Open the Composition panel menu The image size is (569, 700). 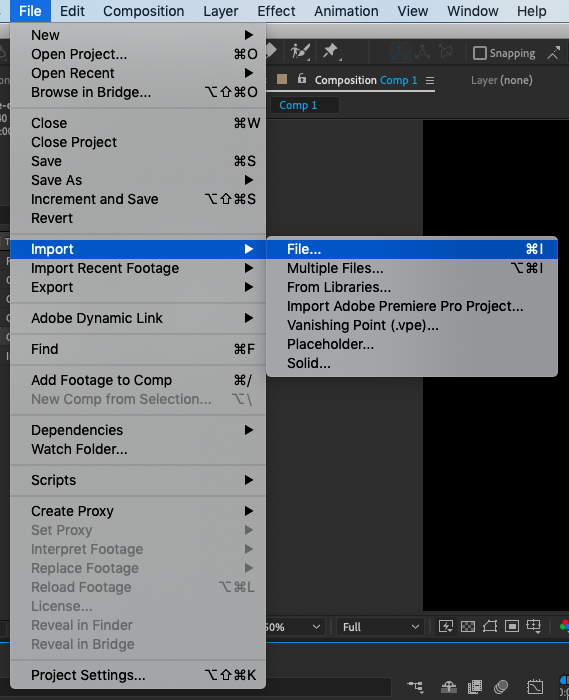pos(430,80)
